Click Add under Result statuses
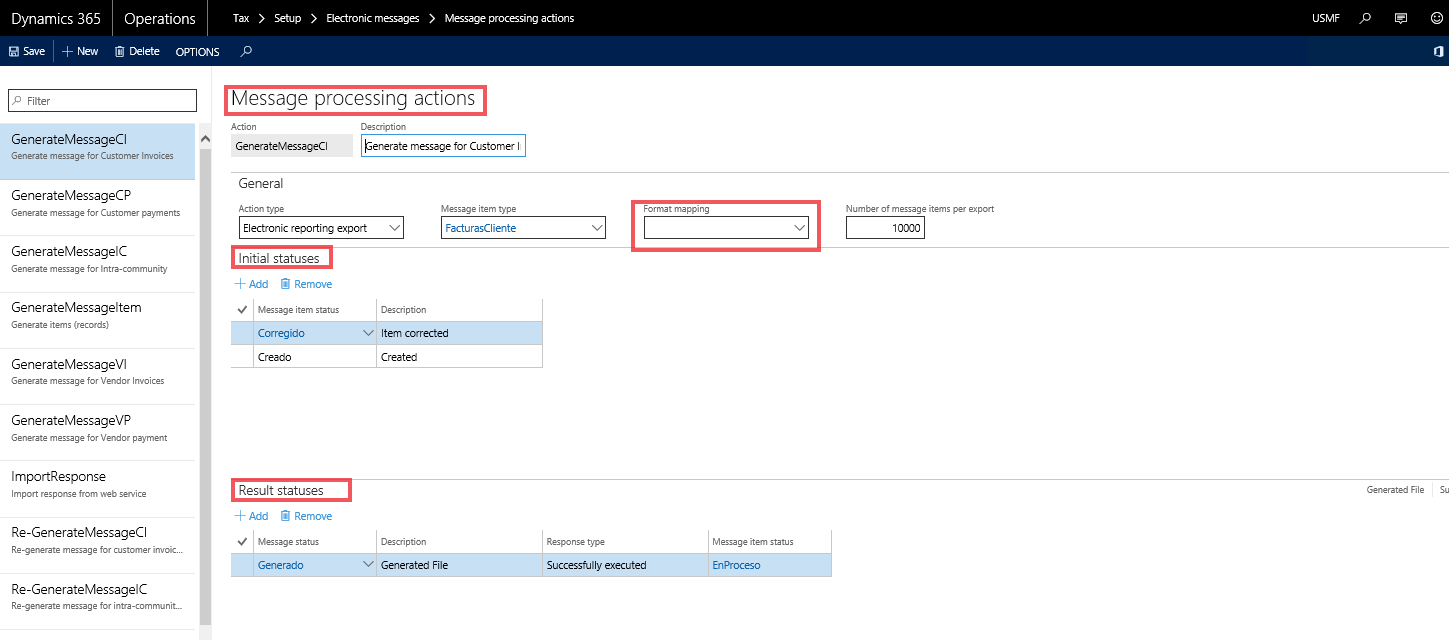 click(x=251, y=516)
